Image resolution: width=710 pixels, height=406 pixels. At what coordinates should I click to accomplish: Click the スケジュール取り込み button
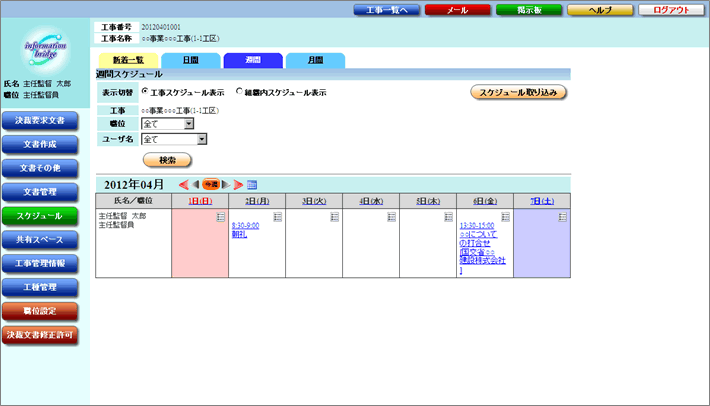[x=519, y=92]
